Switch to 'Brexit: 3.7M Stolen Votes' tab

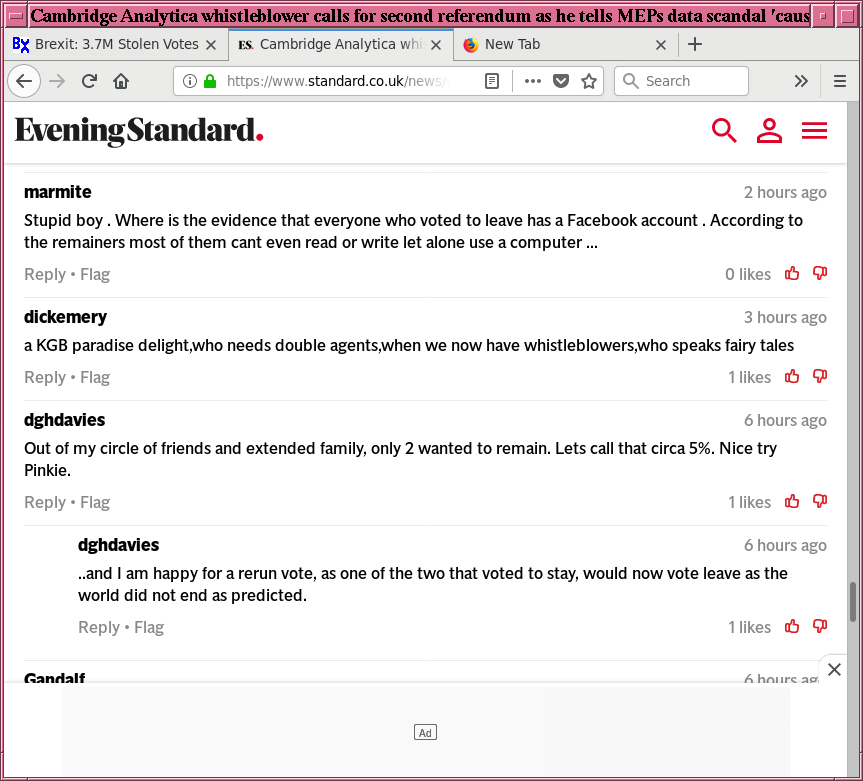tap(116, 45)
